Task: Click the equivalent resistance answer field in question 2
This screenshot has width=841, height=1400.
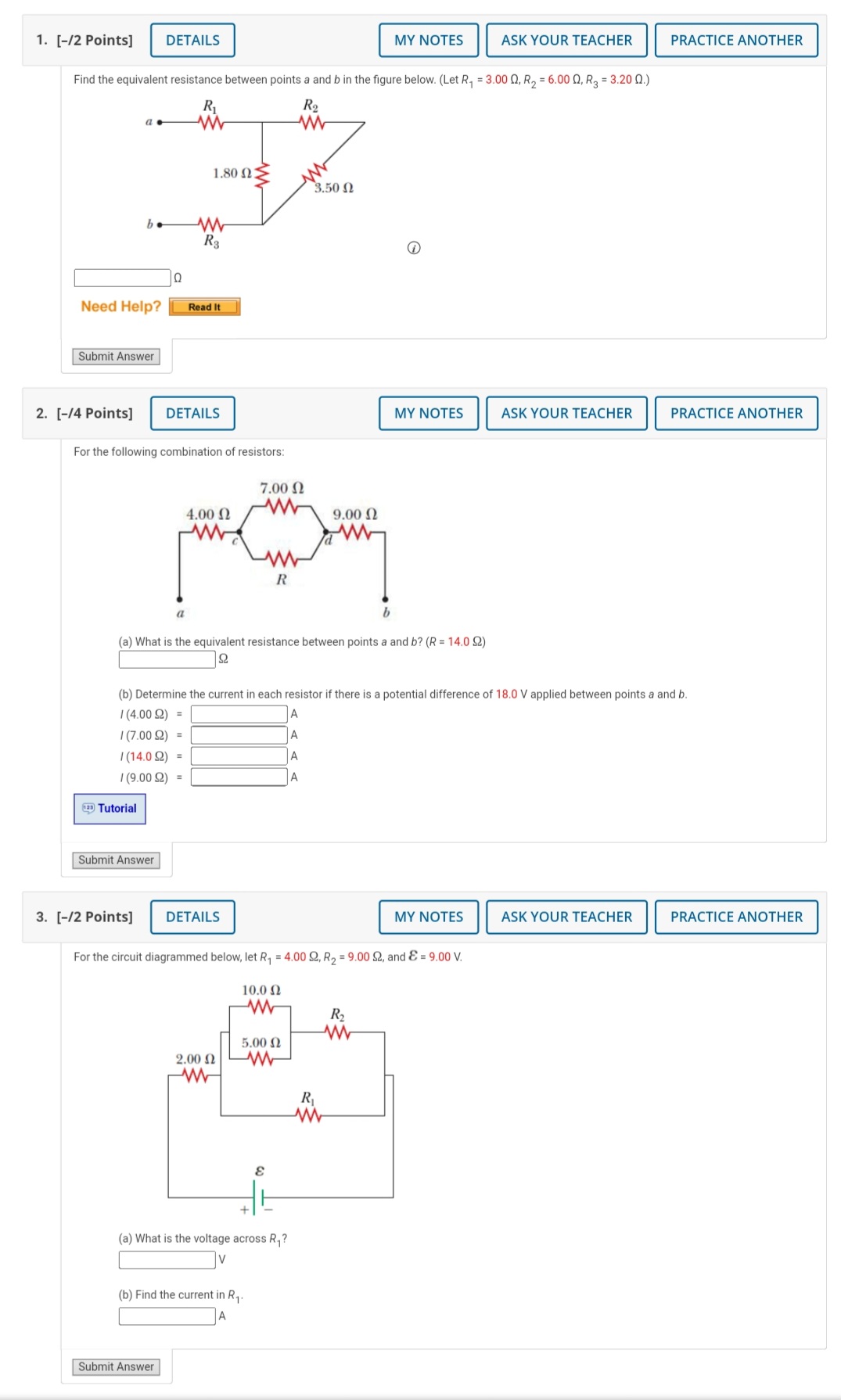Action: [166, 659]
